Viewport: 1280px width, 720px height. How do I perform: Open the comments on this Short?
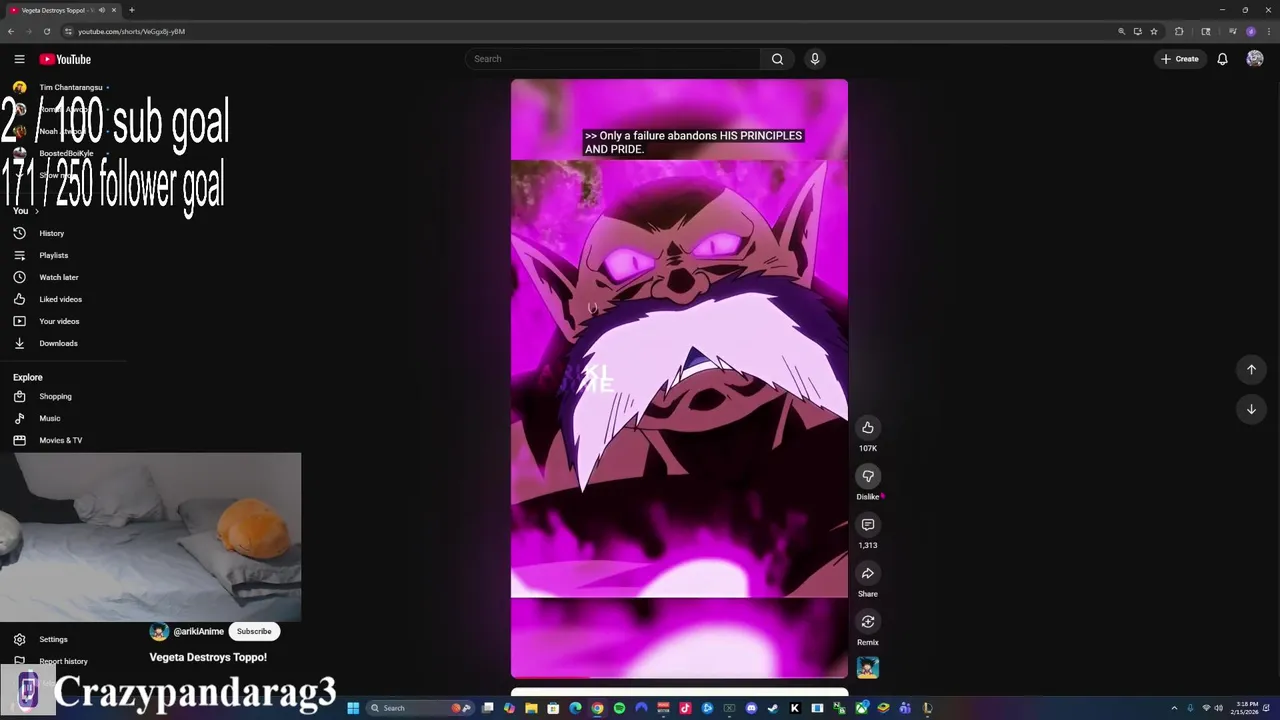868,525
